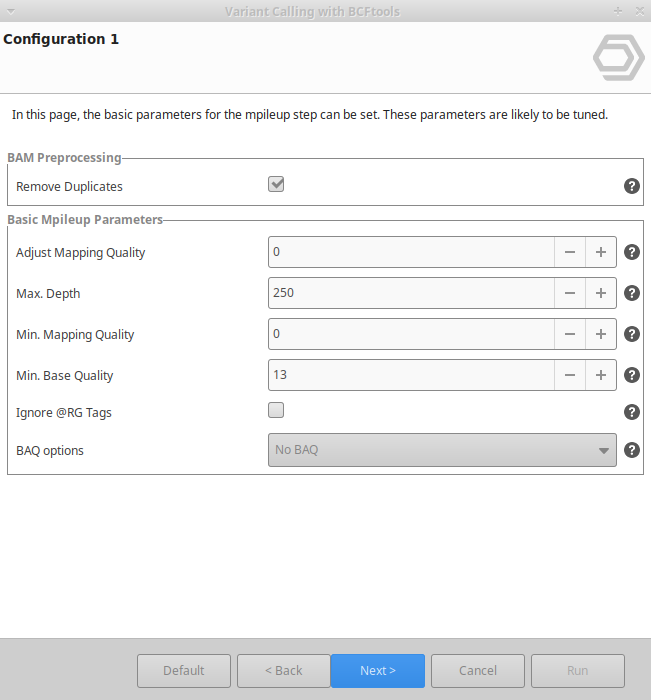Show help for Ignore @RG Tags

(631, 412)
